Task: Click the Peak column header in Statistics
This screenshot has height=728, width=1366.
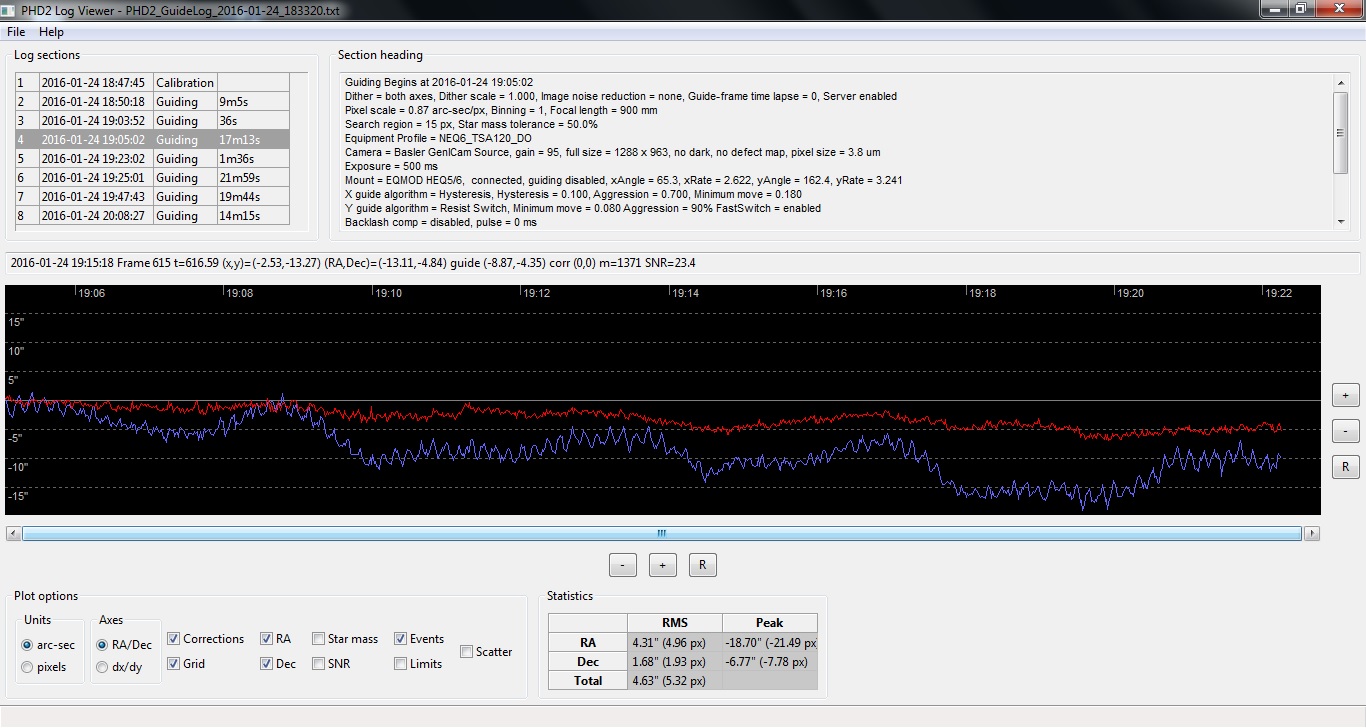Action: coord(770,623)
